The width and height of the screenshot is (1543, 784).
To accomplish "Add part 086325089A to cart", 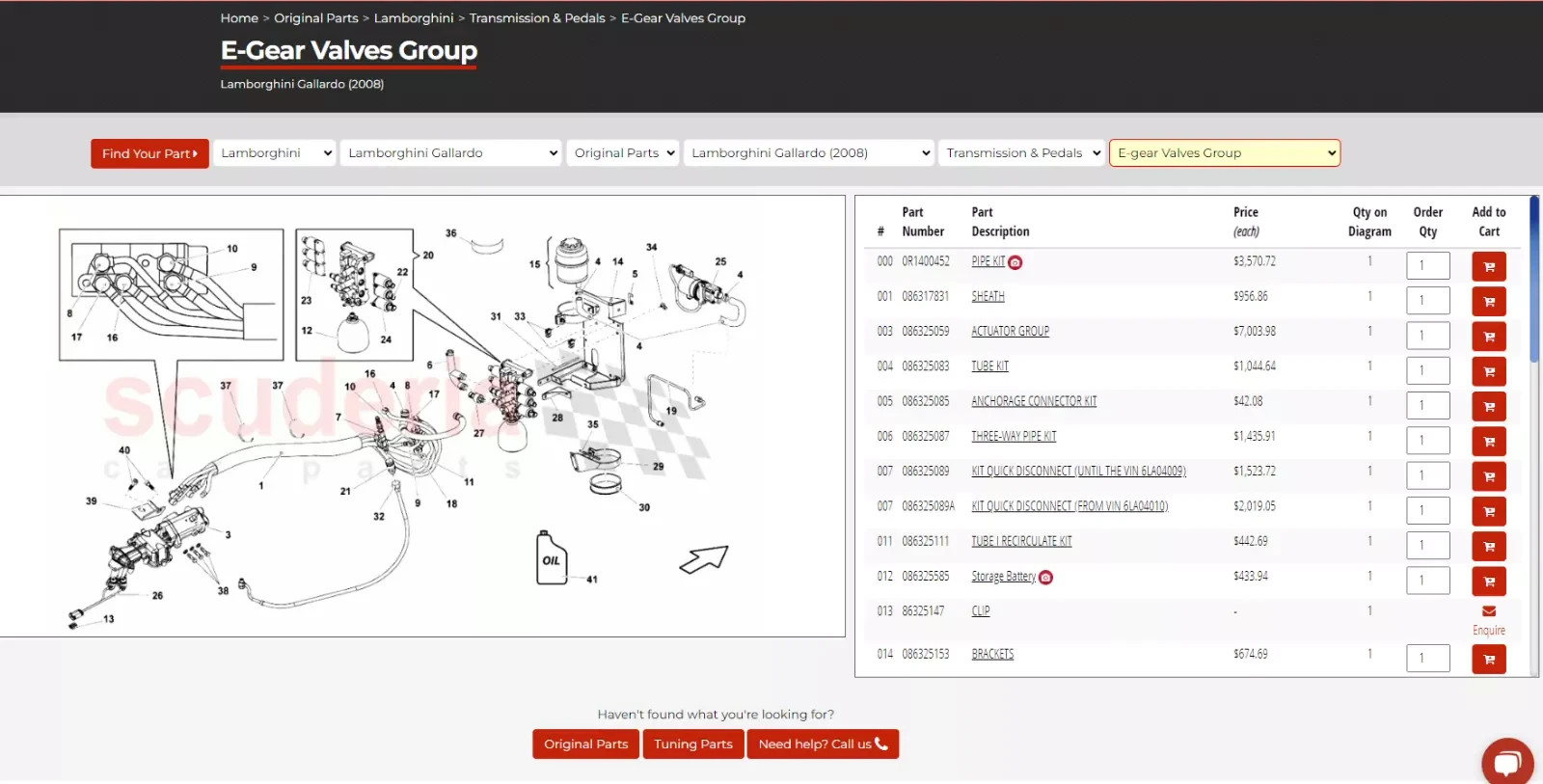I will 1489,511.
